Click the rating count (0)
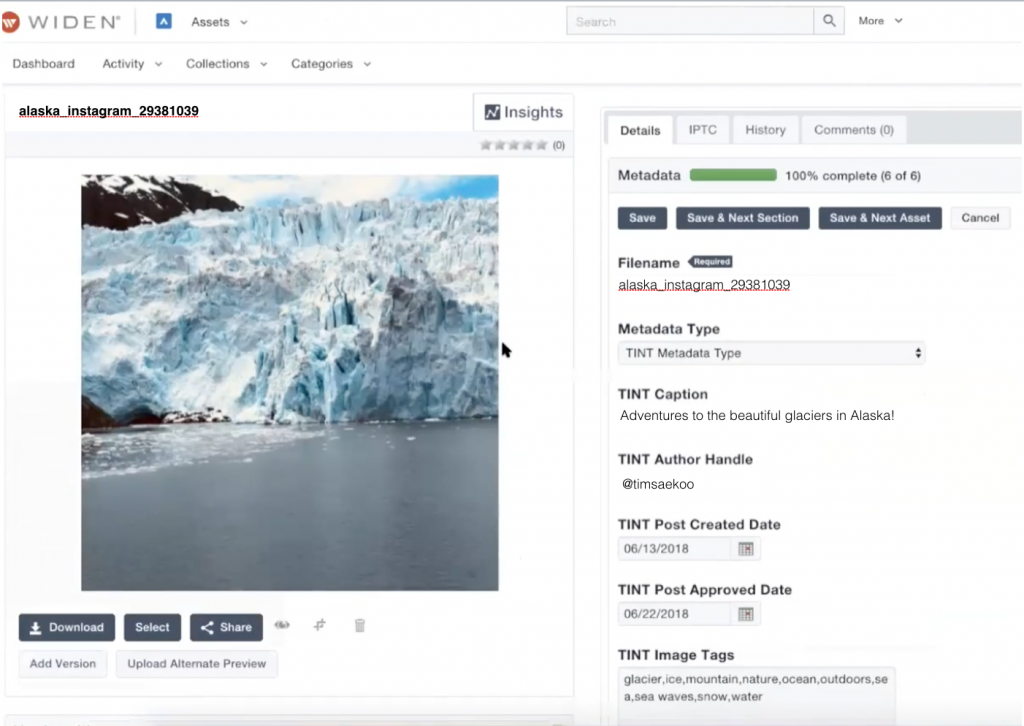The width and height of the screenshot is (1024, 726). click(559, 145)
